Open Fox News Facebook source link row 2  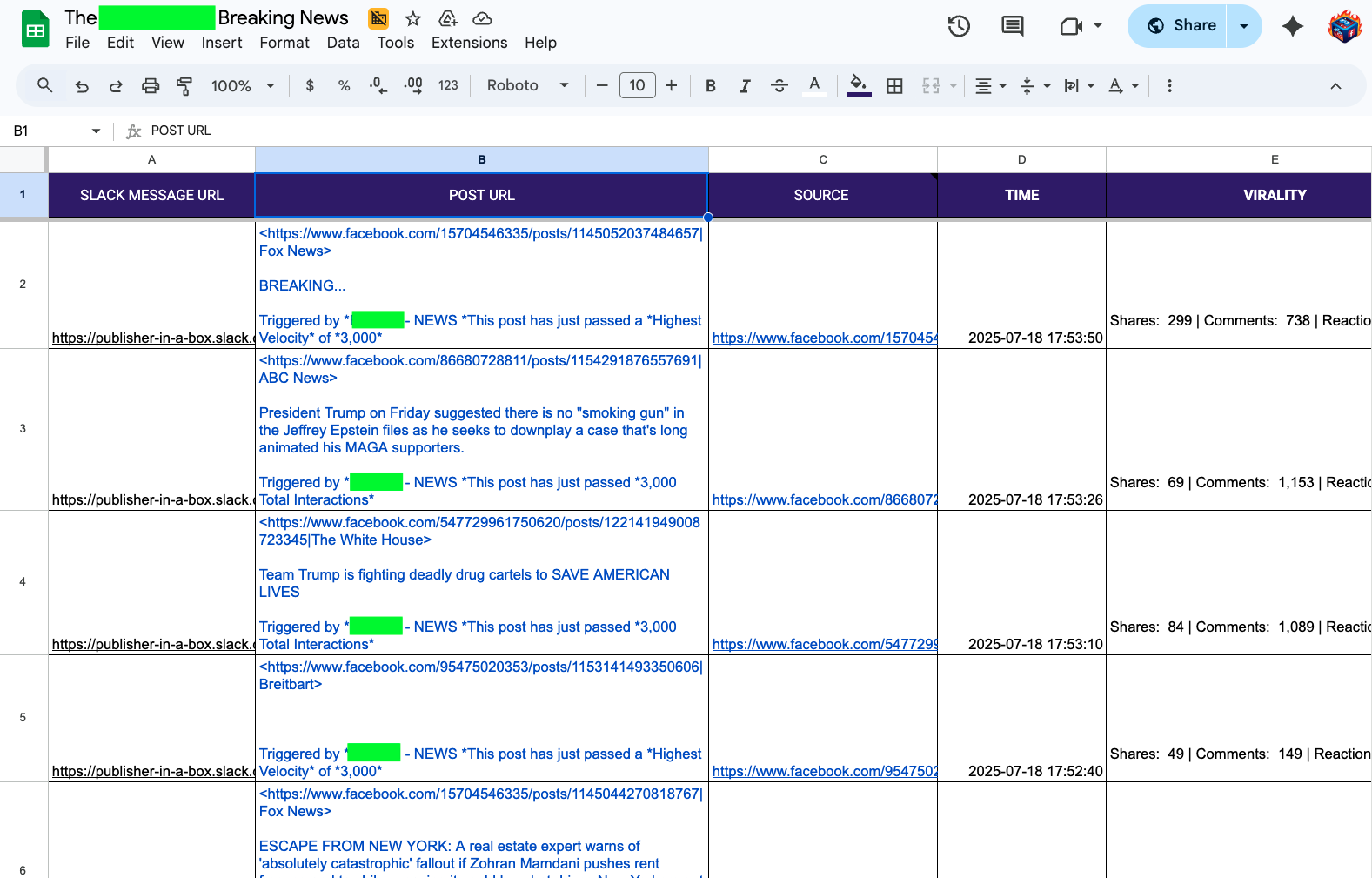(x=824, y=338)
